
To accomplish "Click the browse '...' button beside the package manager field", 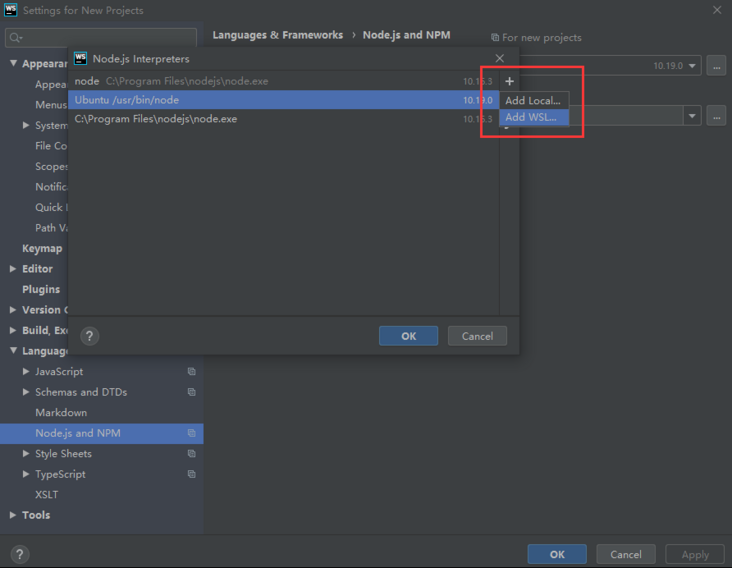I will 715,116.
